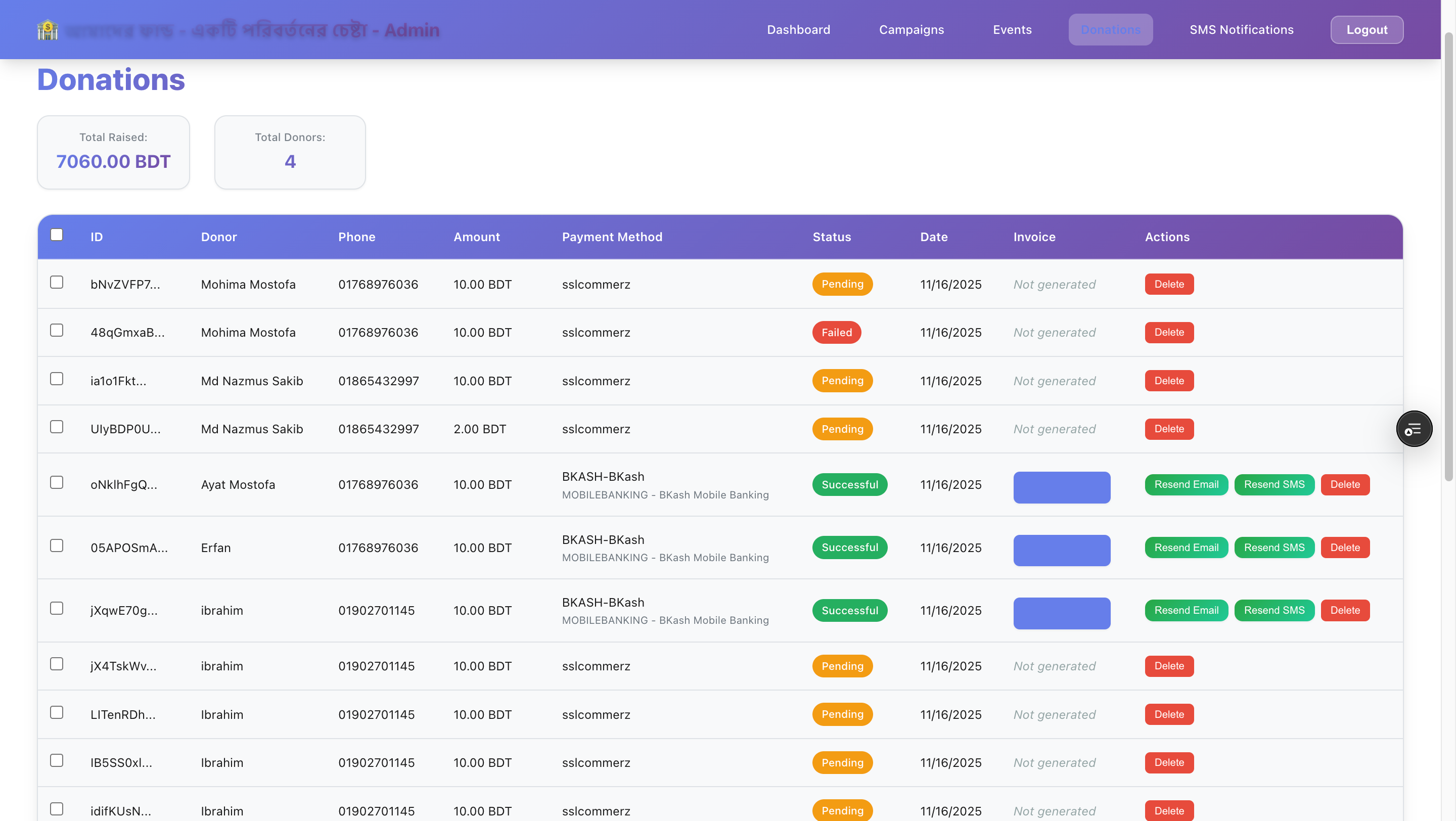
Task: Open the Campaigns nav item
Action: pos(911,30)
